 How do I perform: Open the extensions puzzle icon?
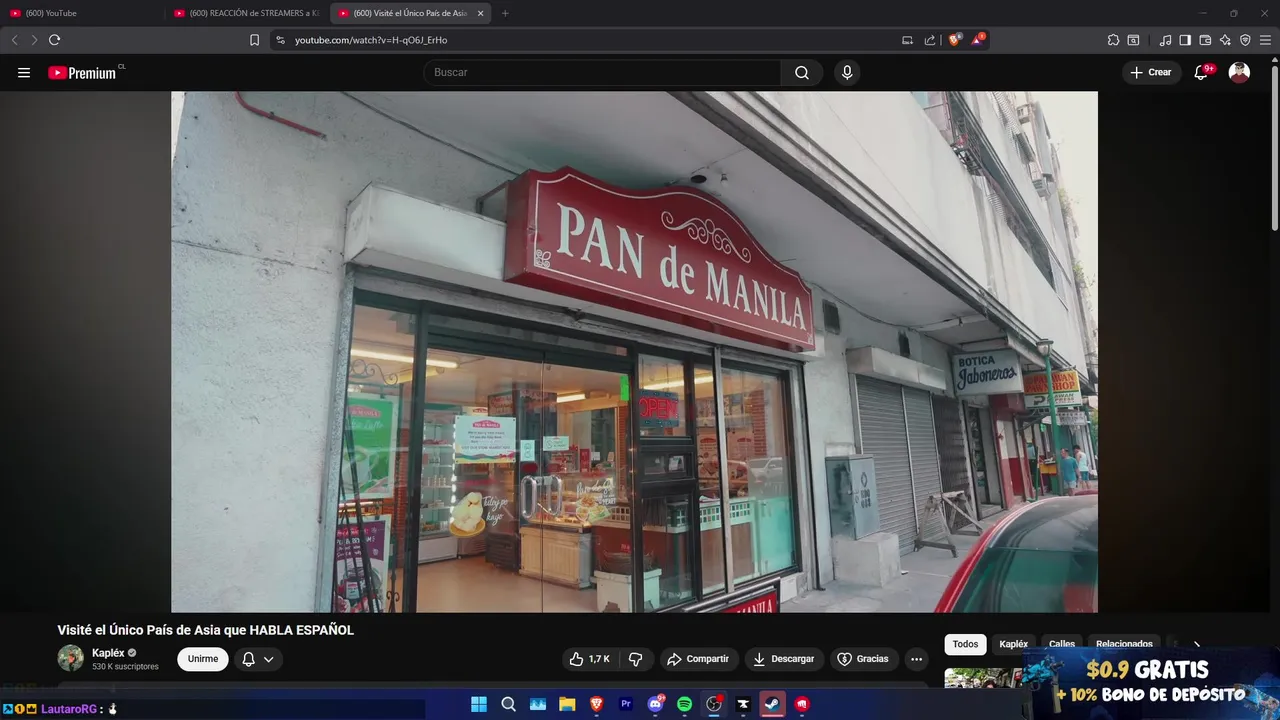click(x=1113, y=40)
